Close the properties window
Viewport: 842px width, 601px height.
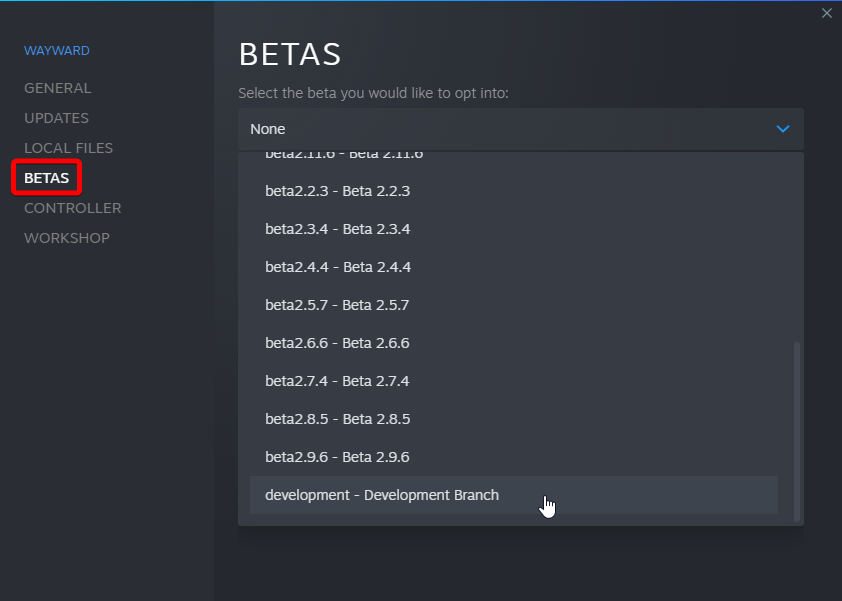click(826, 13)
